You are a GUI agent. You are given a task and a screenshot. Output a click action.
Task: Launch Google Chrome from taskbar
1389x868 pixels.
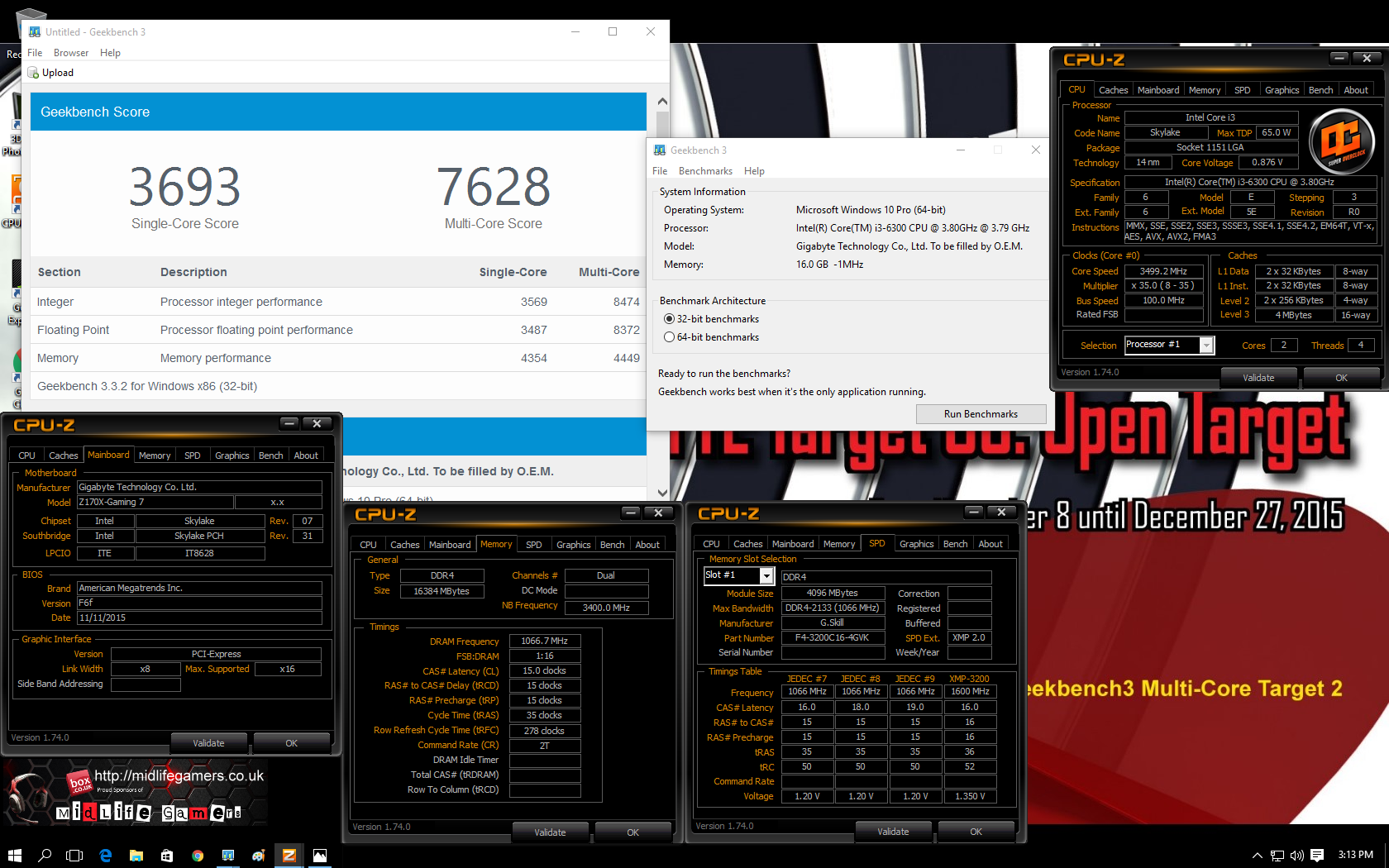tap(198, 856)
